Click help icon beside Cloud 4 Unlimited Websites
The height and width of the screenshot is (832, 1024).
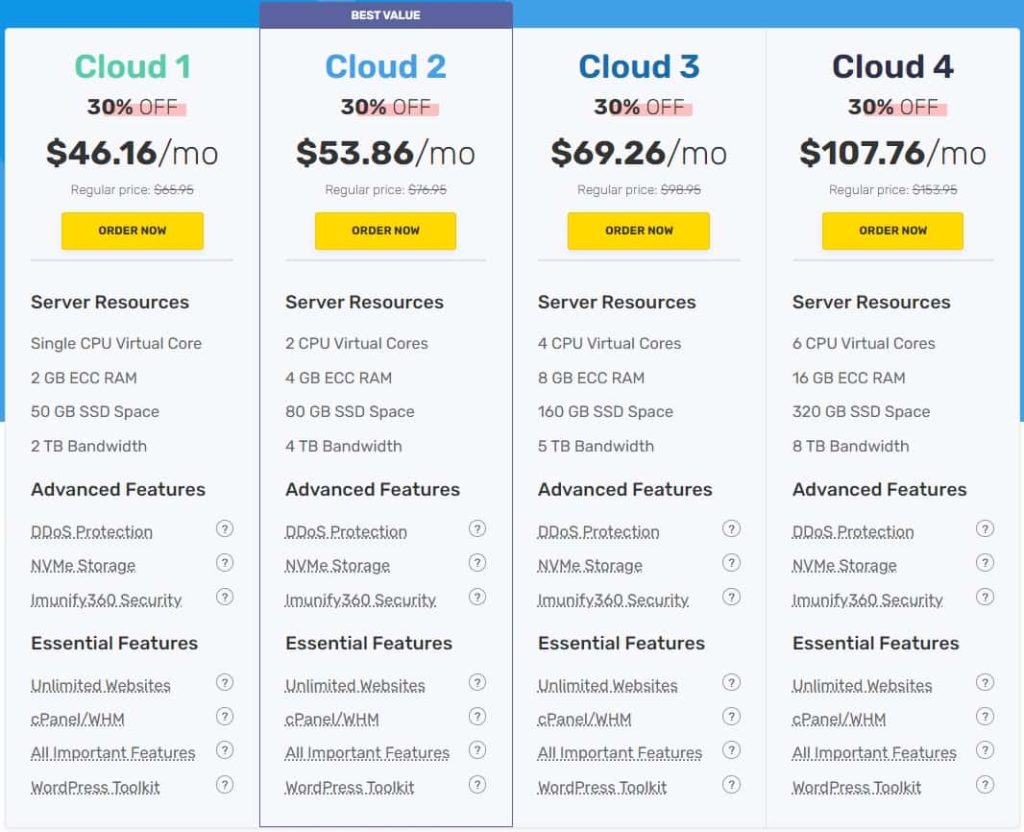click(985, 683)
